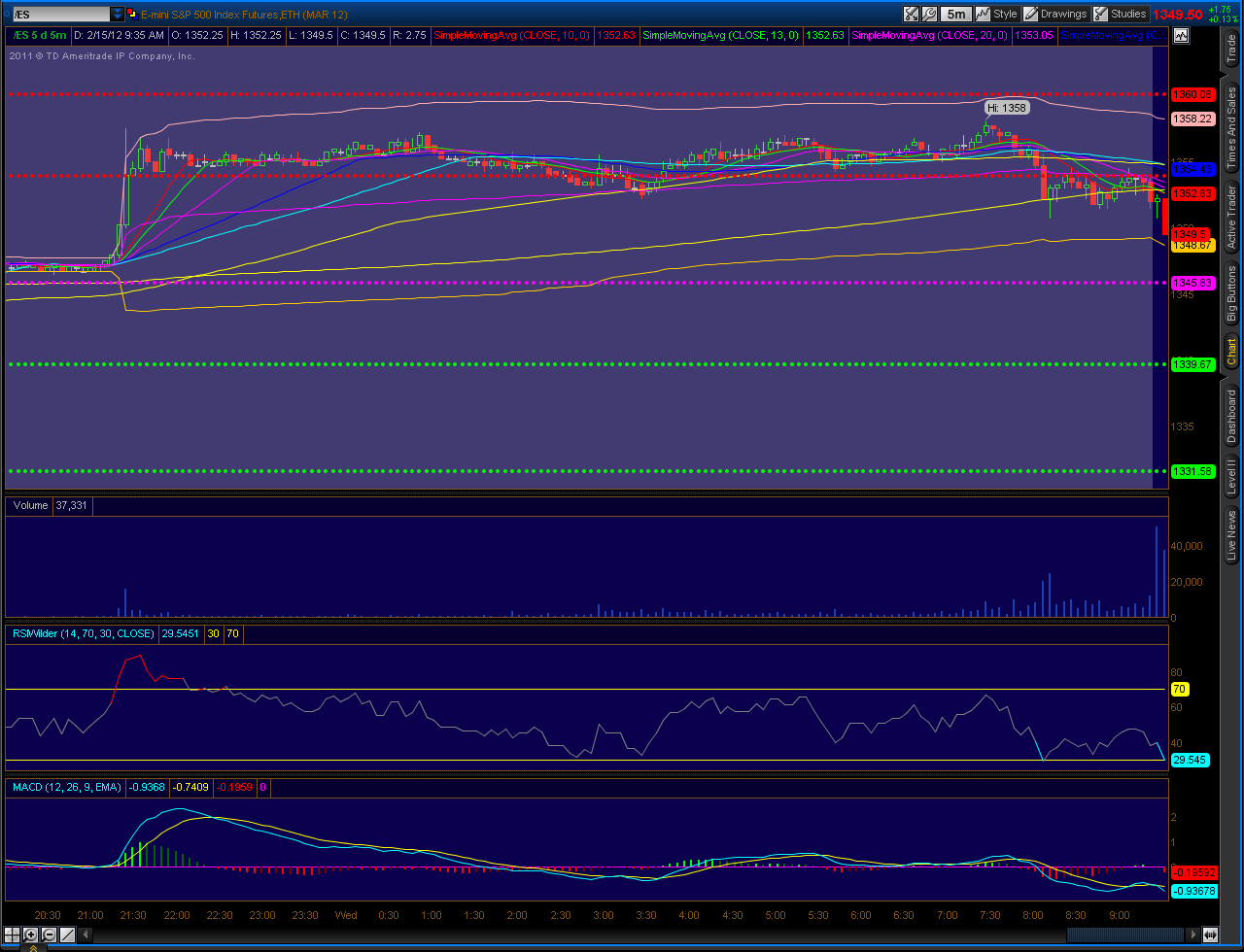
Task: Click the truncated blue SimpleMovingAvg label
Action: click(x=1112, y=35)
